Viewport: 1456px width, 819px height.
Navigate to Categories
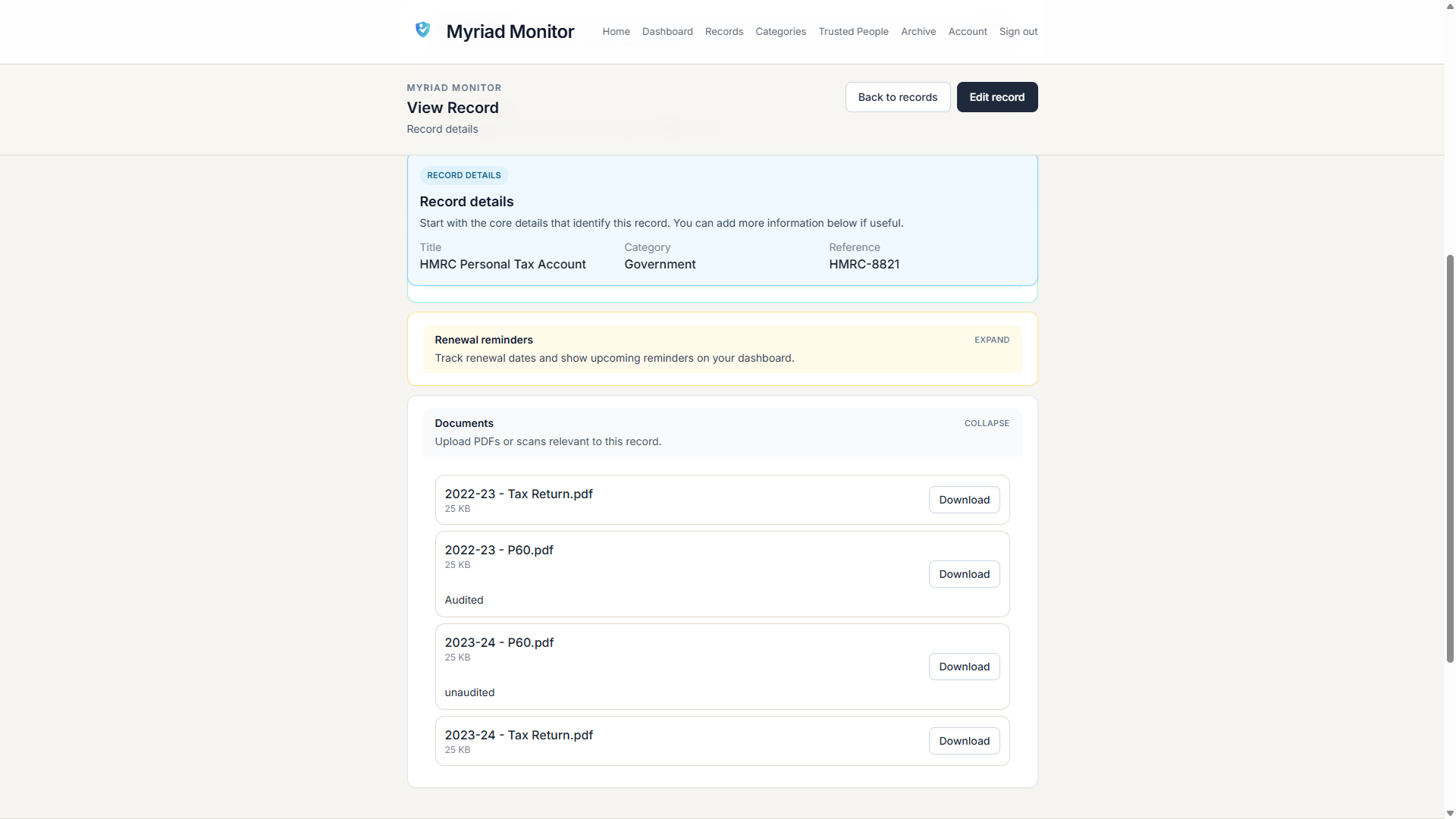(x=780, y=32)
